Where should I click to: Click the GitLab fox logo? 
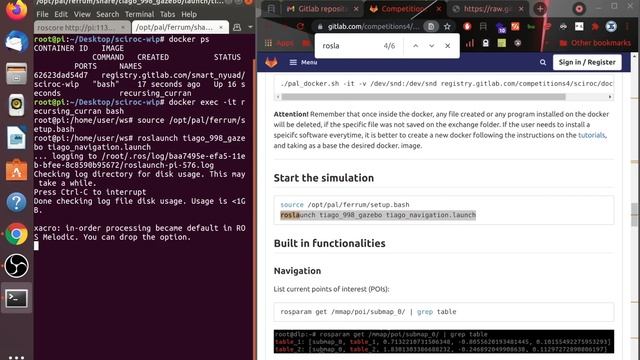(x=271, y=62)
